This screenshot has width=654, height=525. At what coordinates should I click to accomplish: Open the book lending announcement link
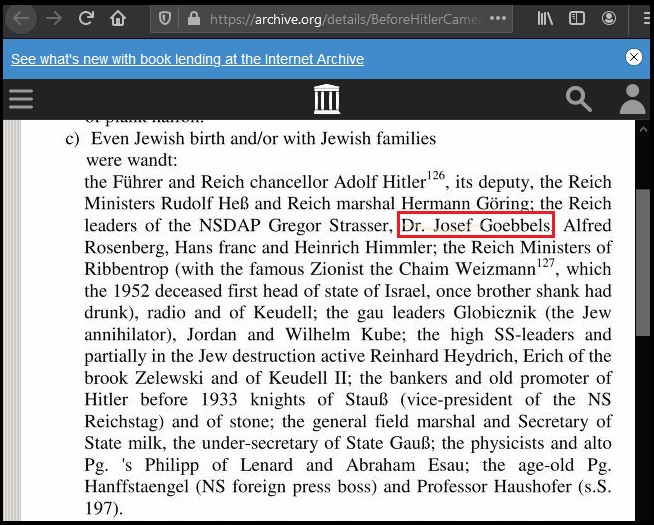(x=187, y=59)
